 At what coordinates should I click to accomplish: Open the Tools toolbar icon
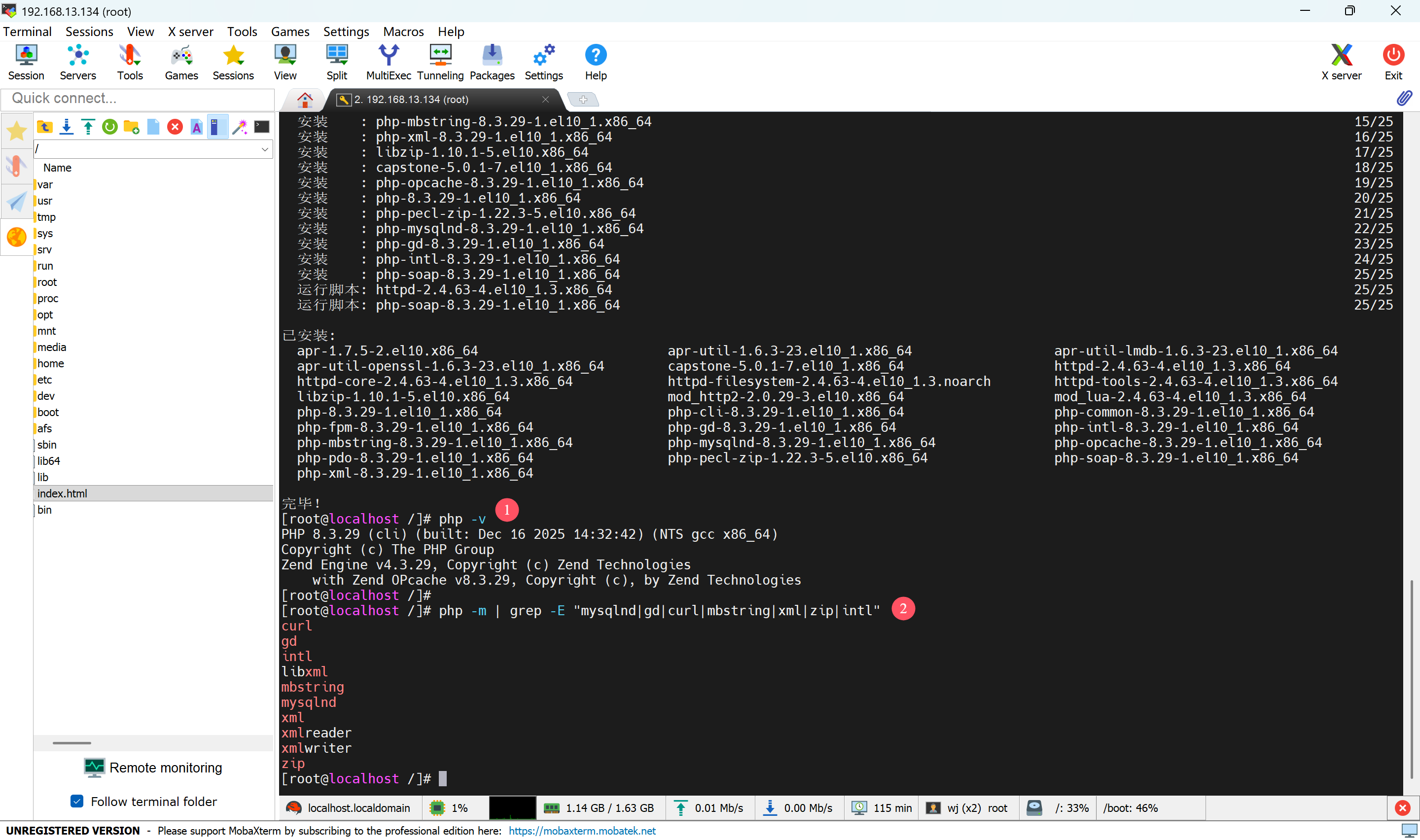[x=130, y=62]
